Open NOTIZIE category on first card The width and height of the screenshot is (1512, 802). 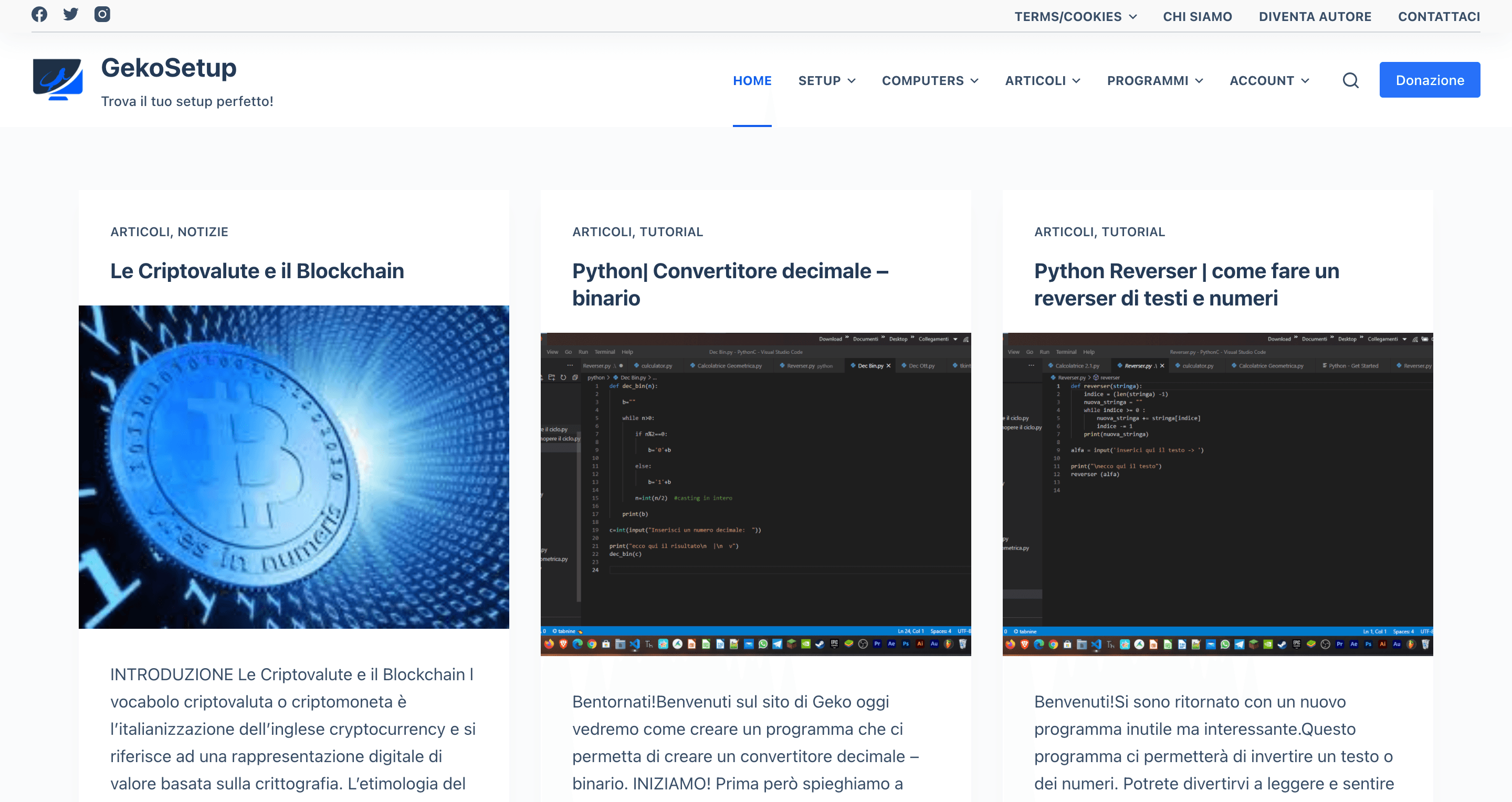pyautogui.click(x=203, y=232)
